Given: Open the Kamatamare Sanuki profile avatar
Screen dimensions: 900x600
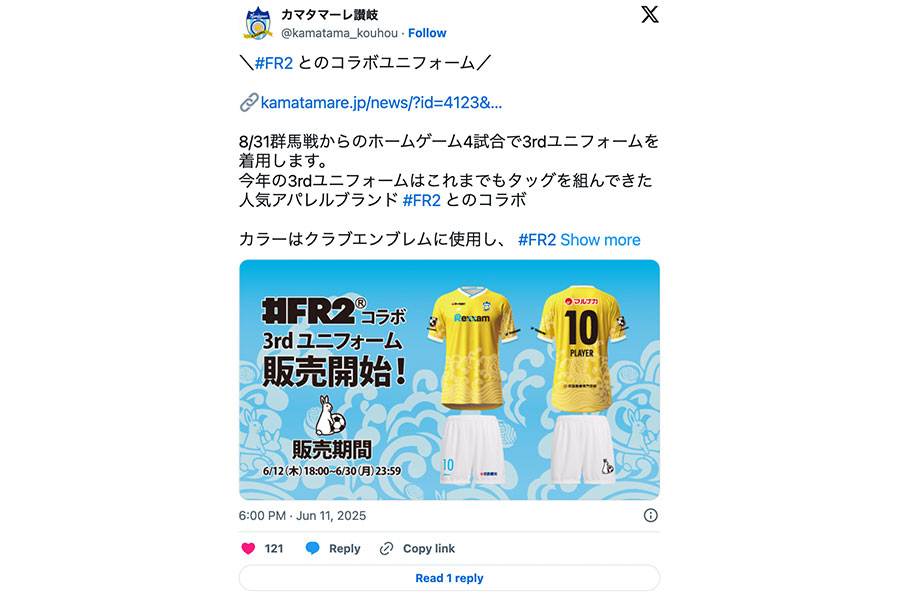Looking at the screenshot, I should pos(258,23).
